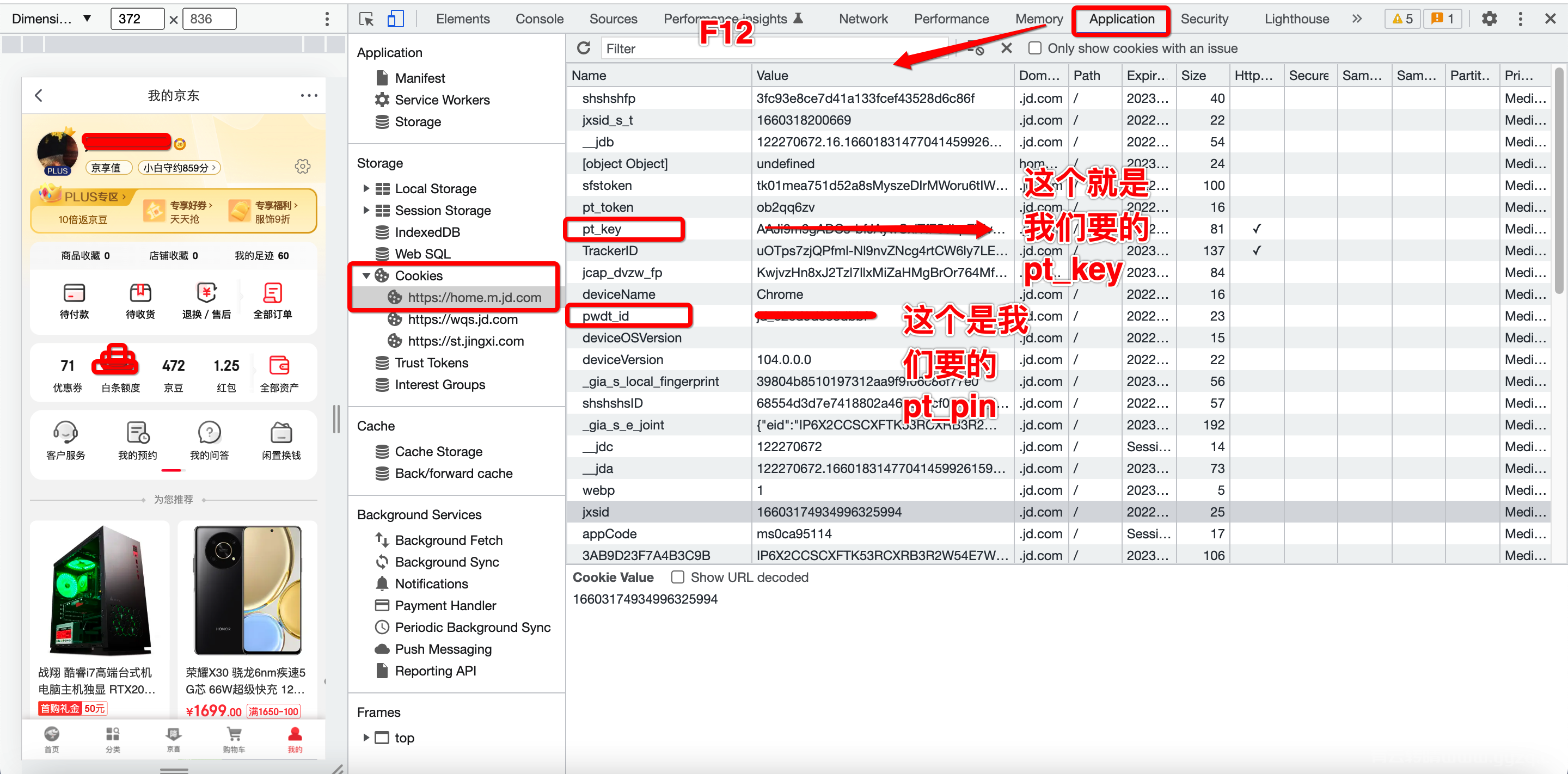Viewport: 1568px width, 774px height.
Task: Go back on the 我的京东 page
Action: [x=39, y=95]
